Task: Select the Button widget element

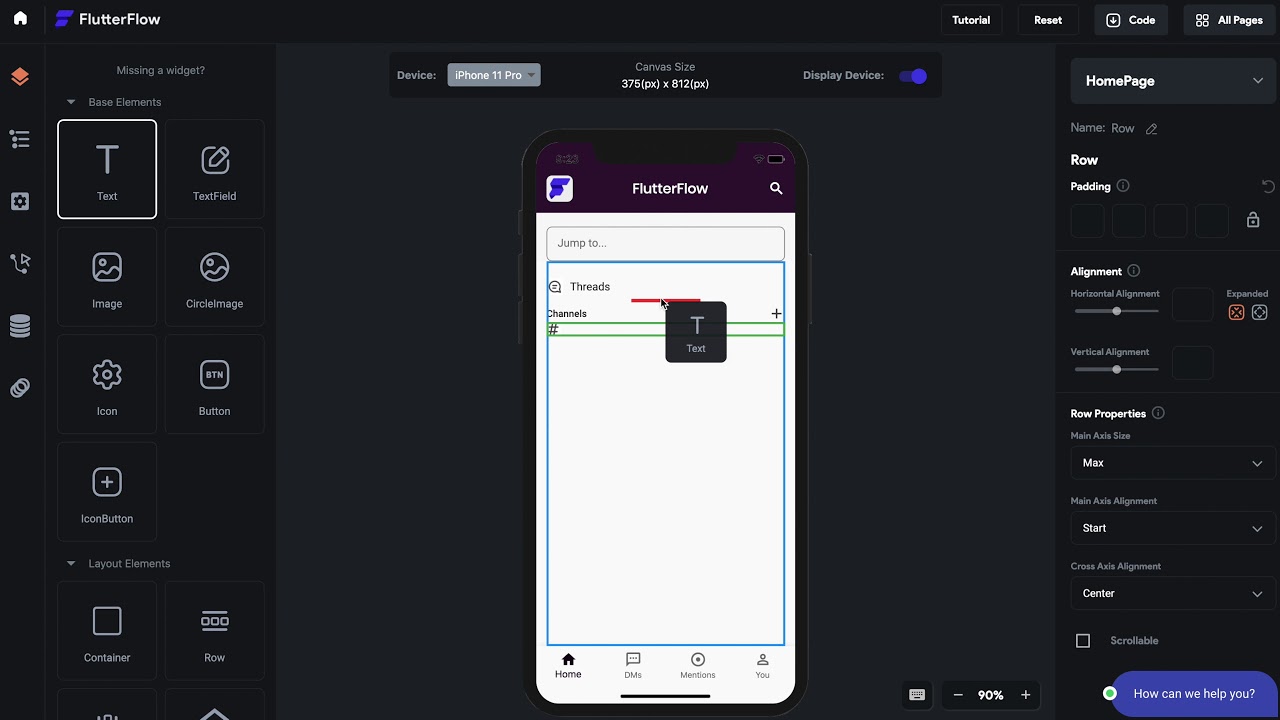Action: point(214,384)
